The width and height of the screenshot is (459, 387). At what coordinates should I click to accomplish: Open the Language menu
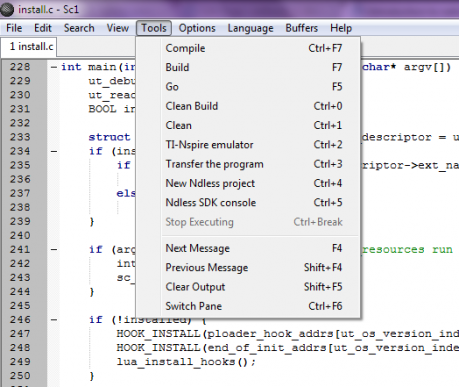click(250, 28)
